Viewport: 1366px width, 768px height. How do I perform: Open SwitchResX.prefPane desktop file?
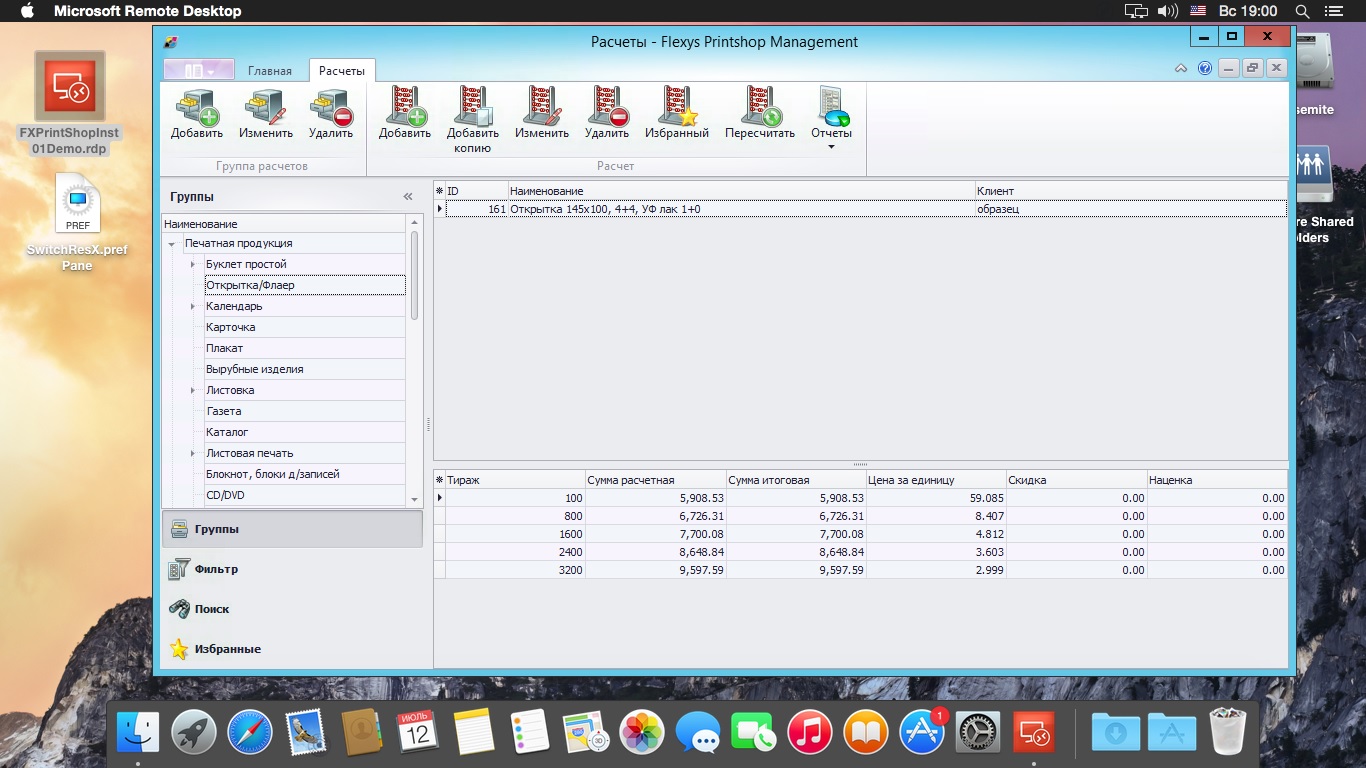[78, 222]
